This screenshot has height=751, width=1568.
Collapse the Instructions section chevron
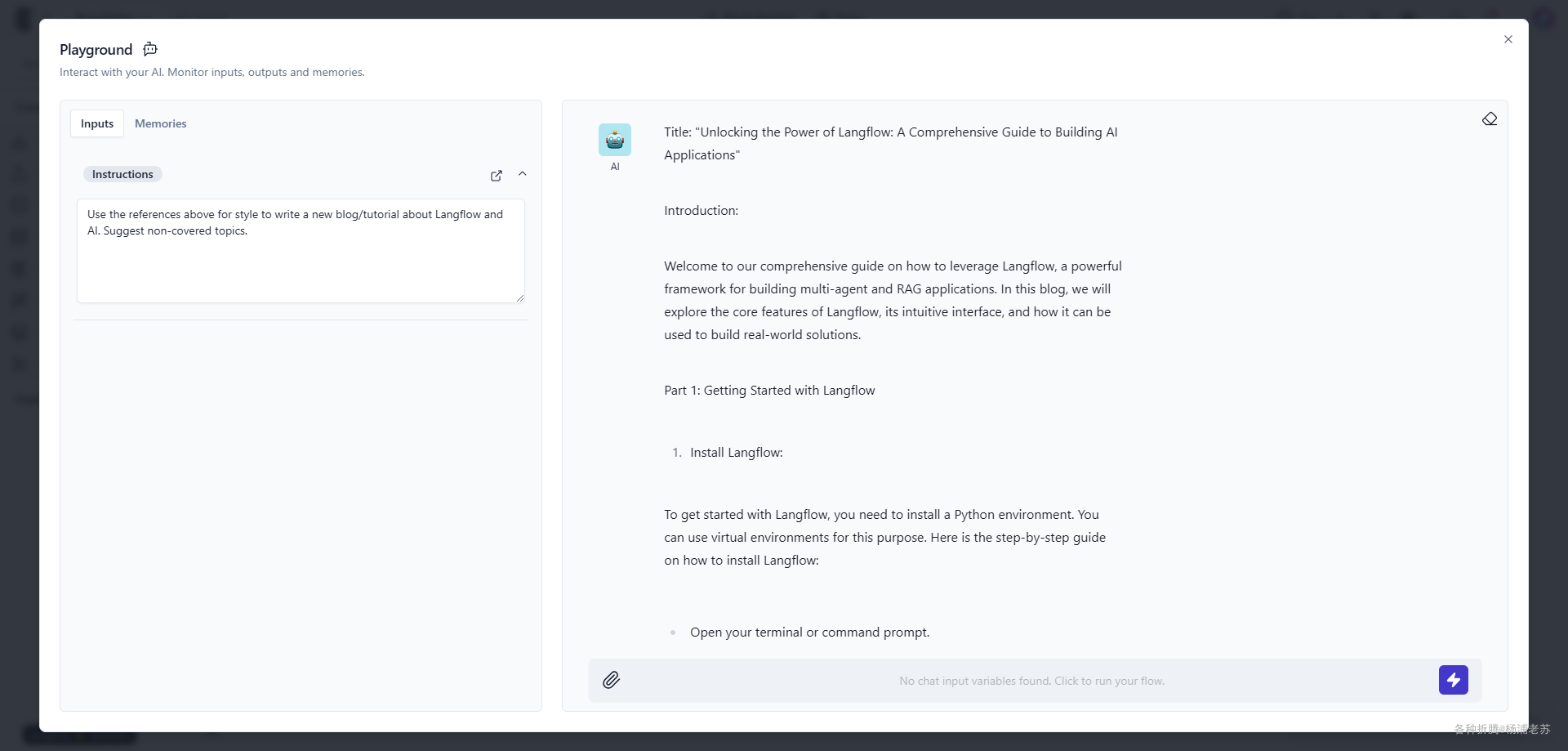coord(523,174)
